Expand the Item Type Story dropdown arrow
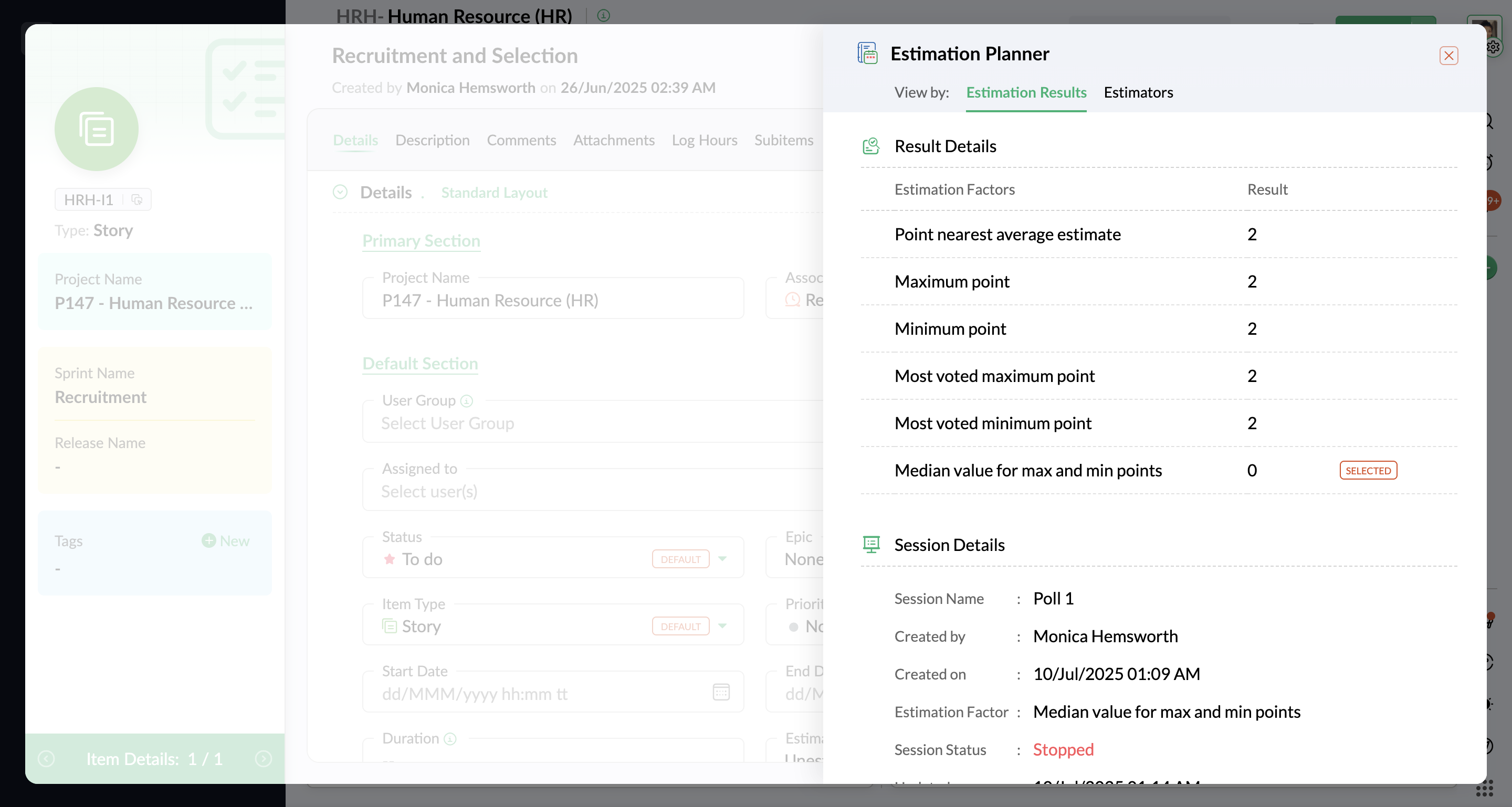Image resolution: width=1512 pixels, height=807 pixels. pos(722,626)
